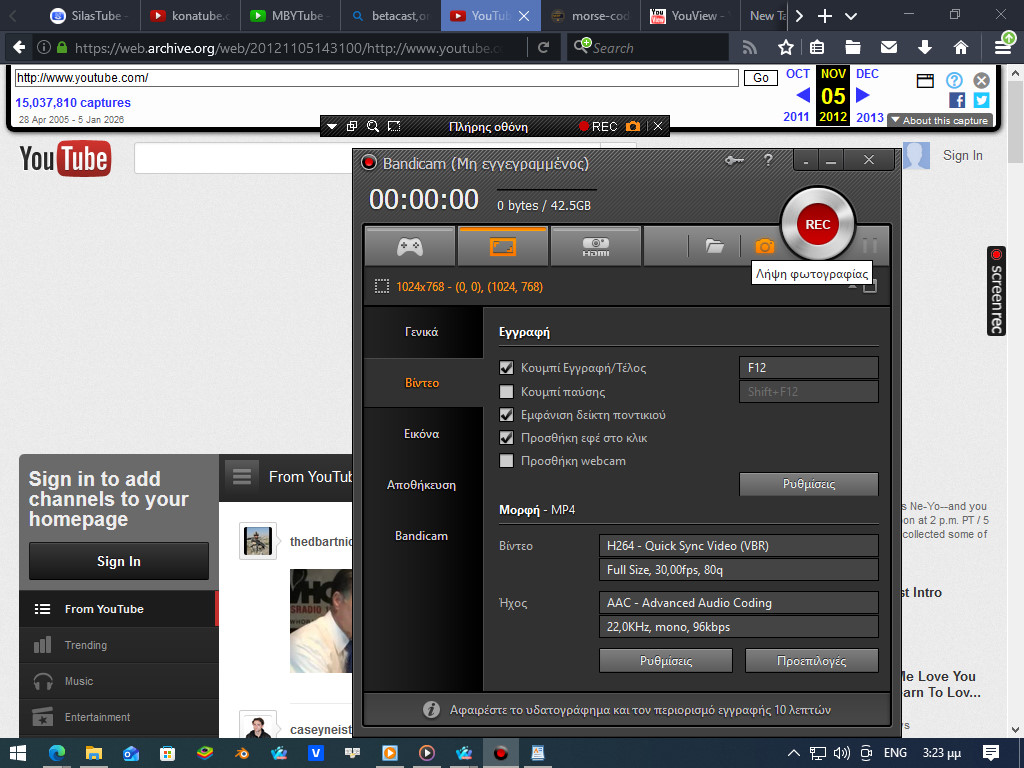Screen dimensions: 1024x768
Task: Open the AAC audio codec dropdown
Action: coord(738,602)
